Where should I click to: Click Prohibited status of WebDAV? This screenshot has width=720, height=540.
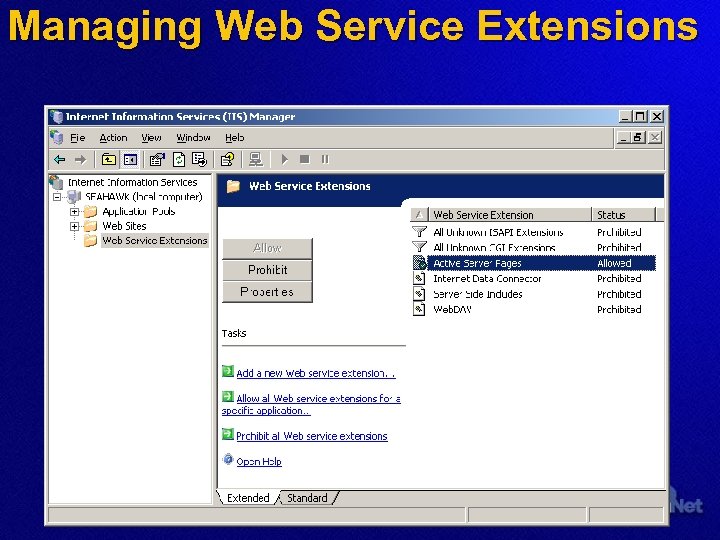619,309
